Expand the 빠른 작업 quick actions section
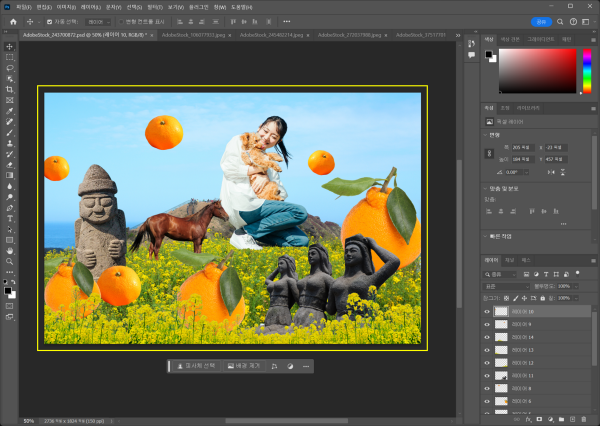600x426 pixels. pos(486,234)
